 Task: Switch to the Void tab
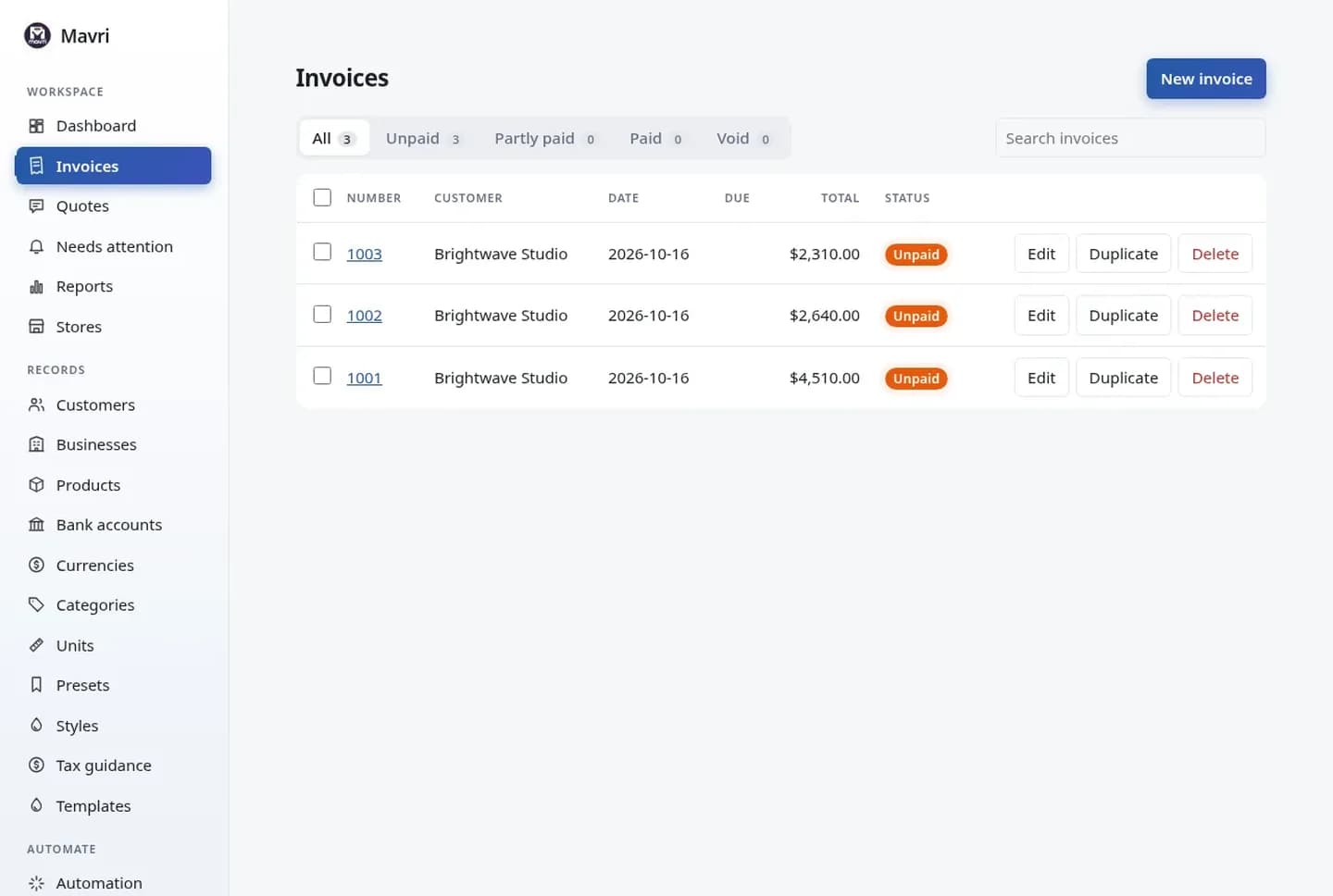[743, 138]
